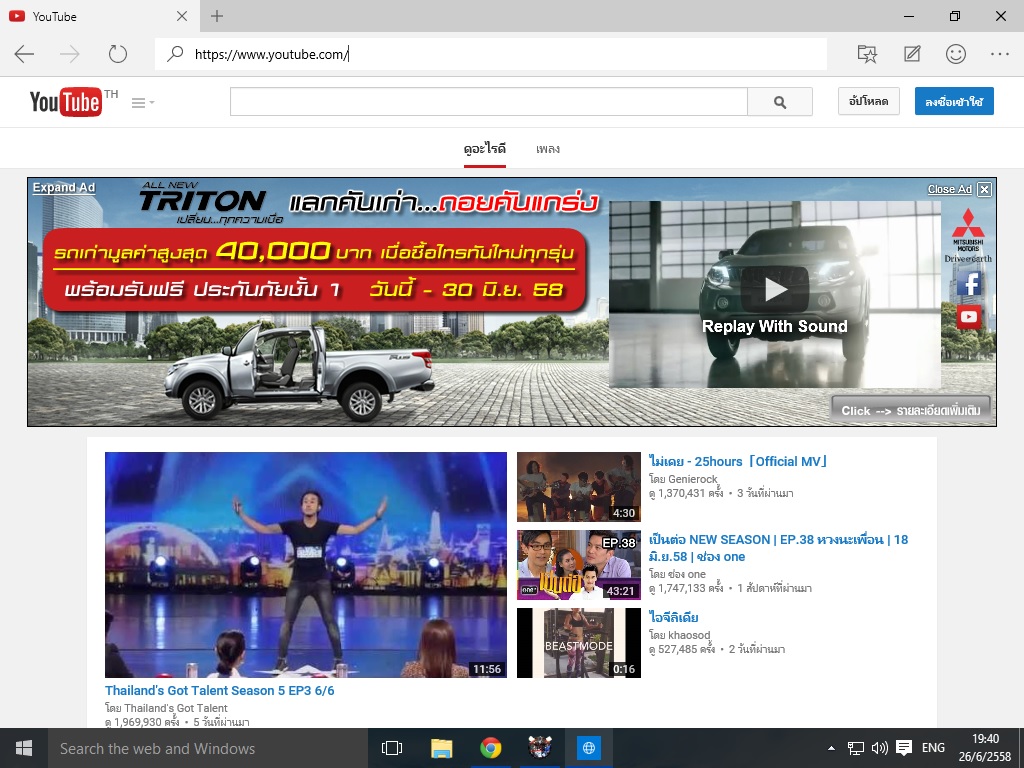Open the 25hours Official MV thumbnail
This screenshot has height=768, width=1024.
click(x=579, y=487)
